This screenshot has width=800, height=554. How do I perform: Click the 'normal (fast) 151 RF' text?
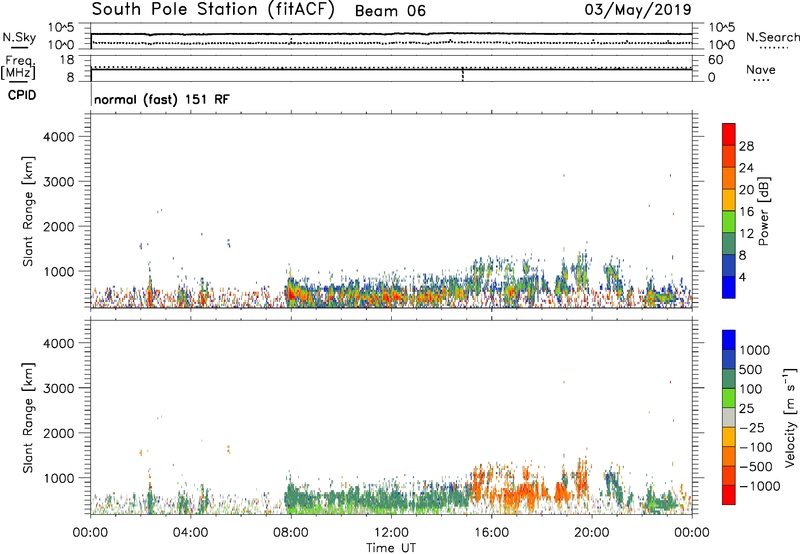162,99
